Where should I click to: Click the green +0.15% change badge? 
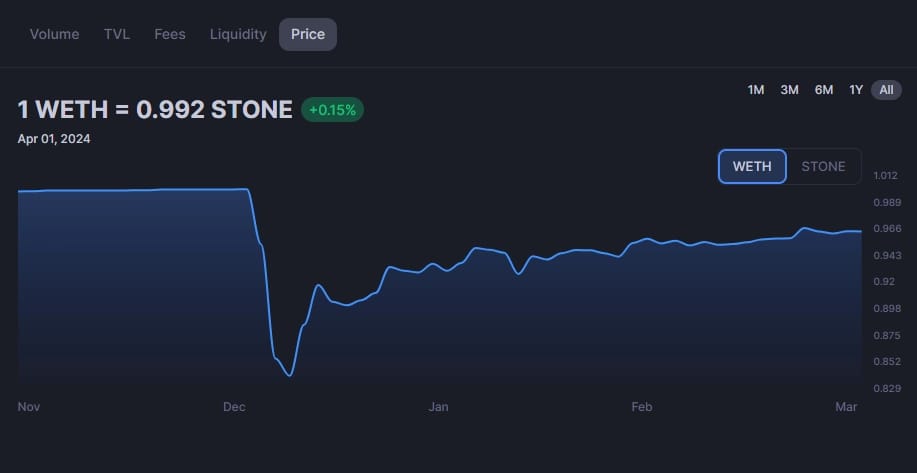tap(332, 110)
